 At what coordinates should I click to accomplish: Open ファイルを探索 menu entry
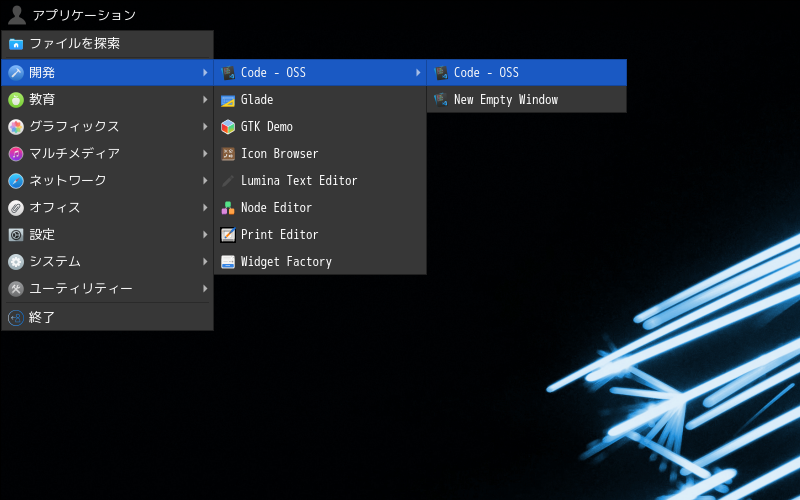pyautogui.click(x=107, y=44)
